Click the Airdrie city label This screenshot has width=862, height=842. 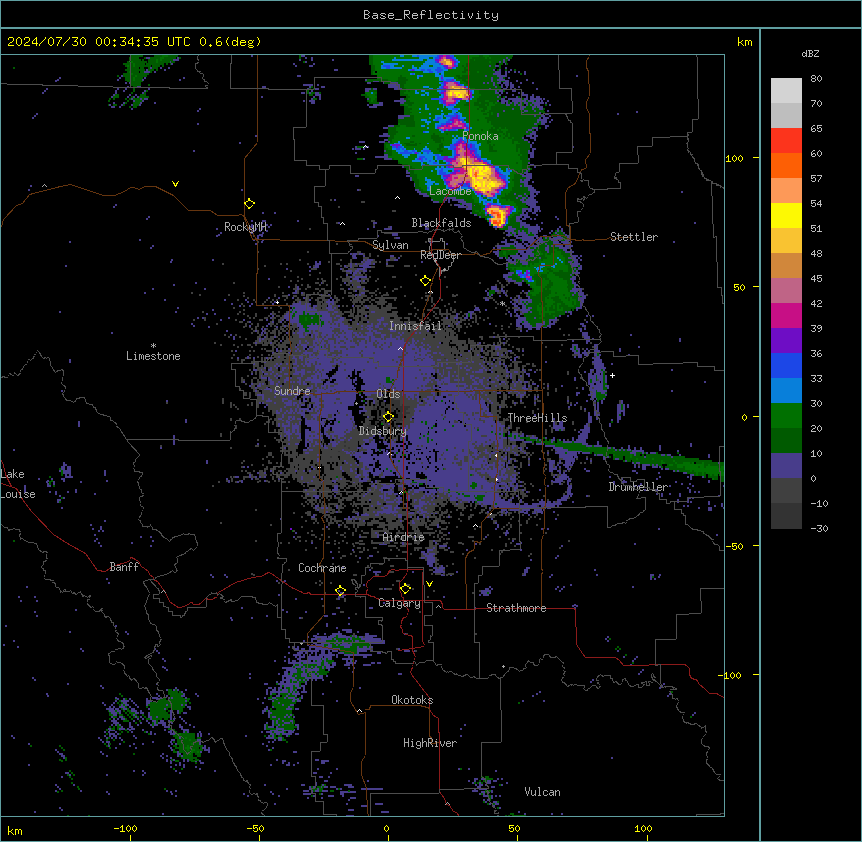tap(404, 537)
